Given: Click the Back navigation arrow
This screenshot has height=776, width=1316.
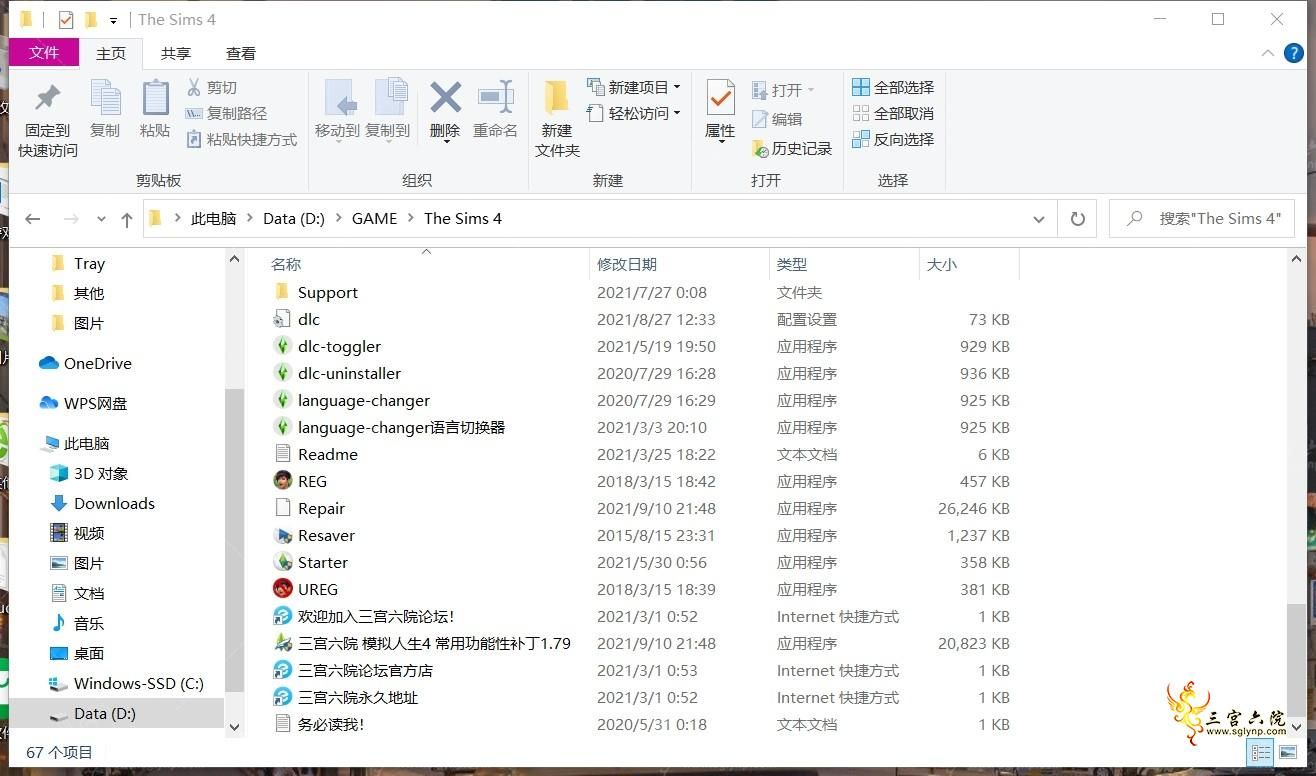Looking at the screenshot, I should [x=33, y=219].
